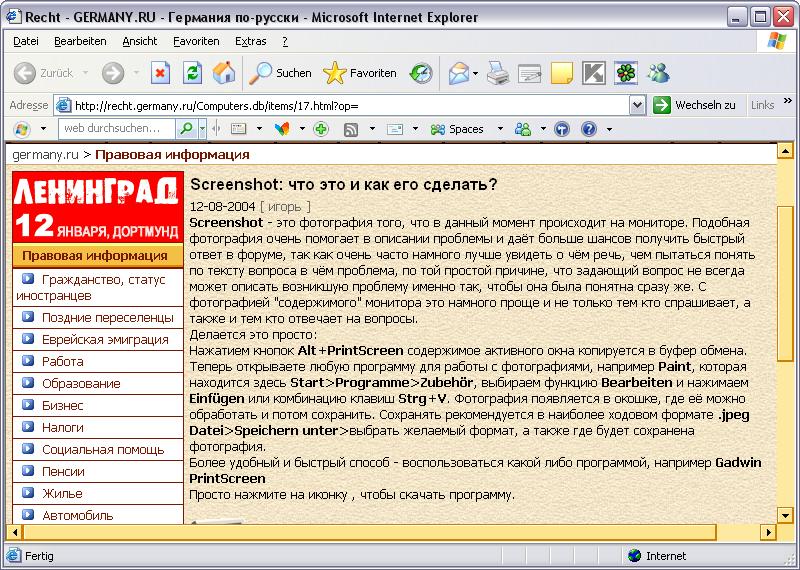Click the Stop loading red X icon

pos(160,73)
